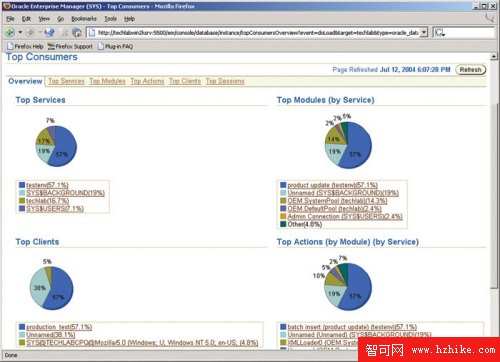Open OEM.SystemPool (techlab)(14.3%) link

(337, 201)
